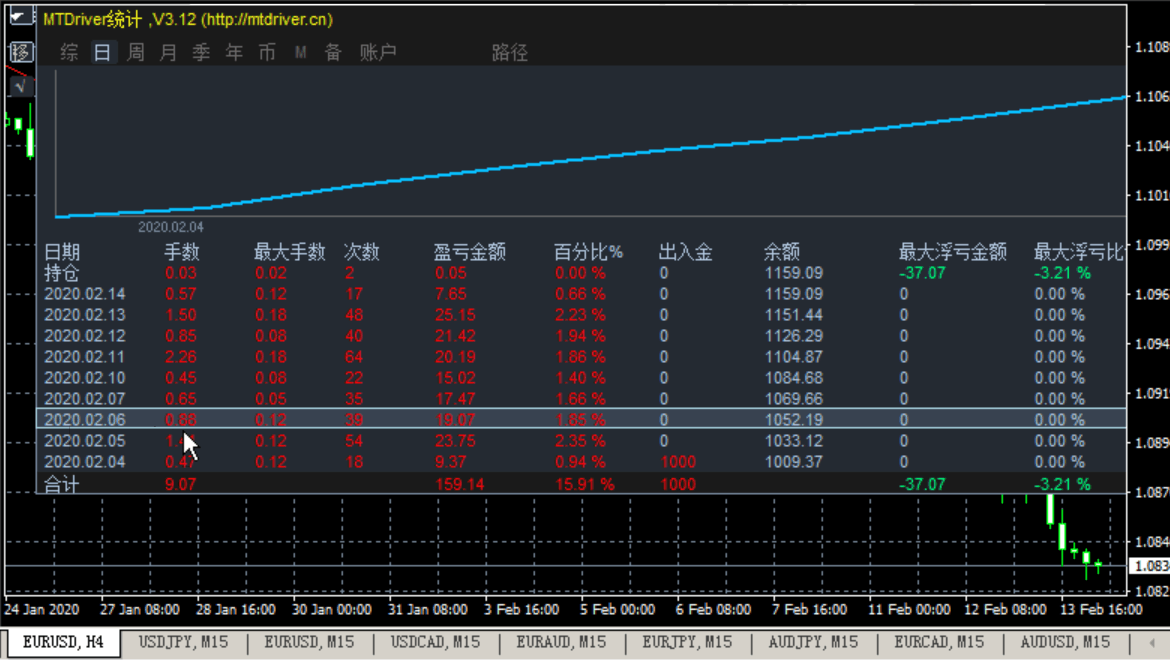The image size is (1170, 660).
Task: Select the 2020.02.07 row
Action: pyautogui.click(x=581, y=398)
